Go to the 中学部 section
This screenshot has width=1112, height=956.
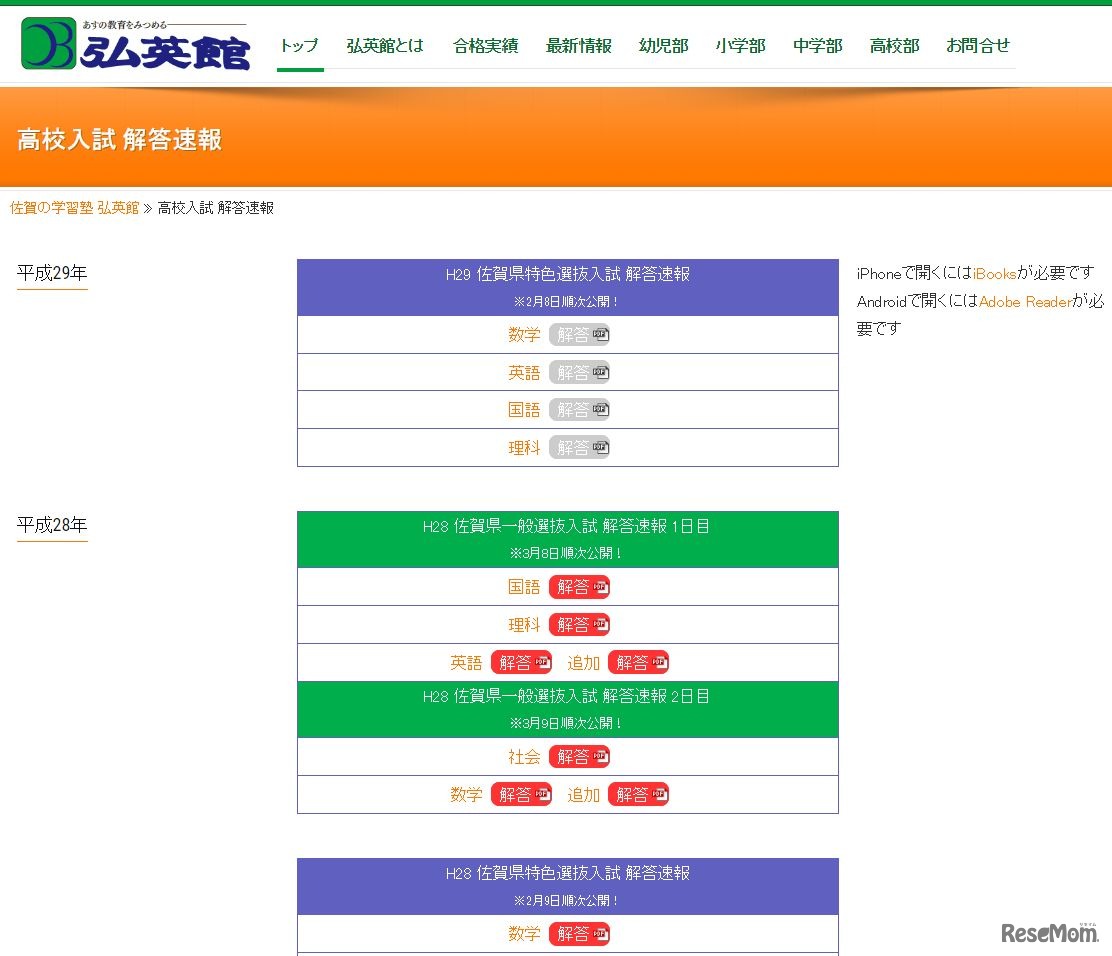pyautogui.click(x=817, y=45)
